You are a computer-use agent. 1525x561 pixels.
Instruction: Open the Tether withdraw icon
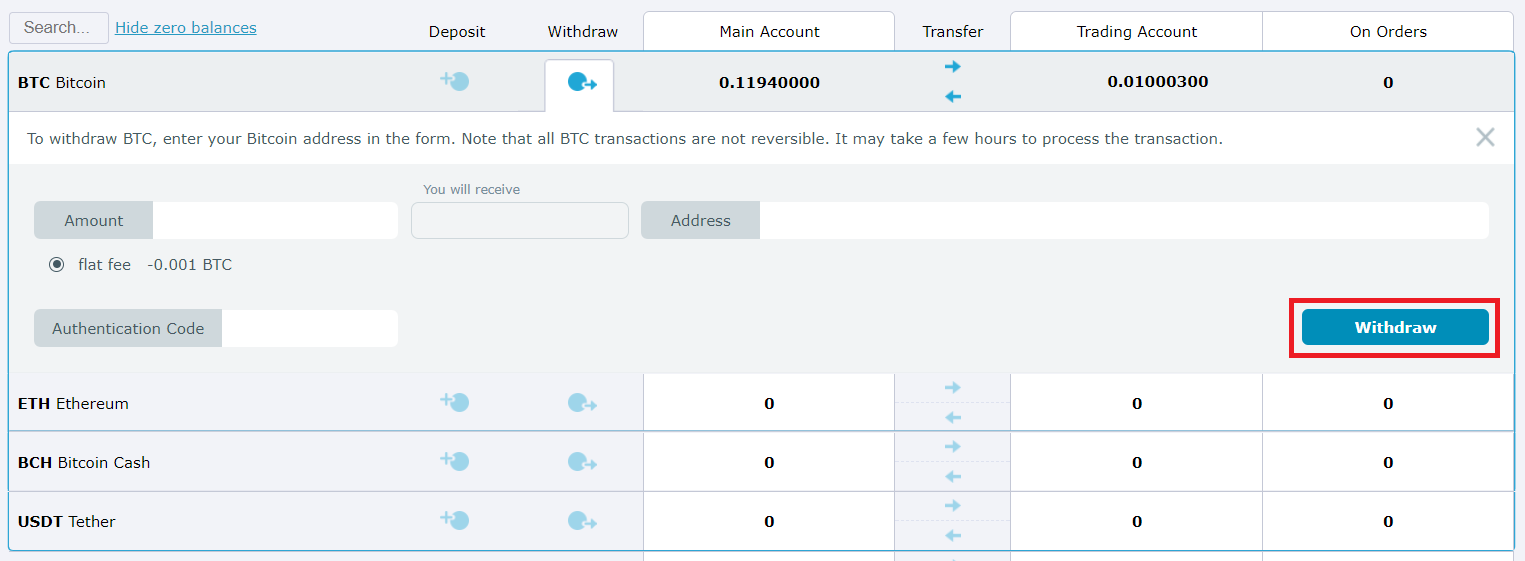pos(582,522)
